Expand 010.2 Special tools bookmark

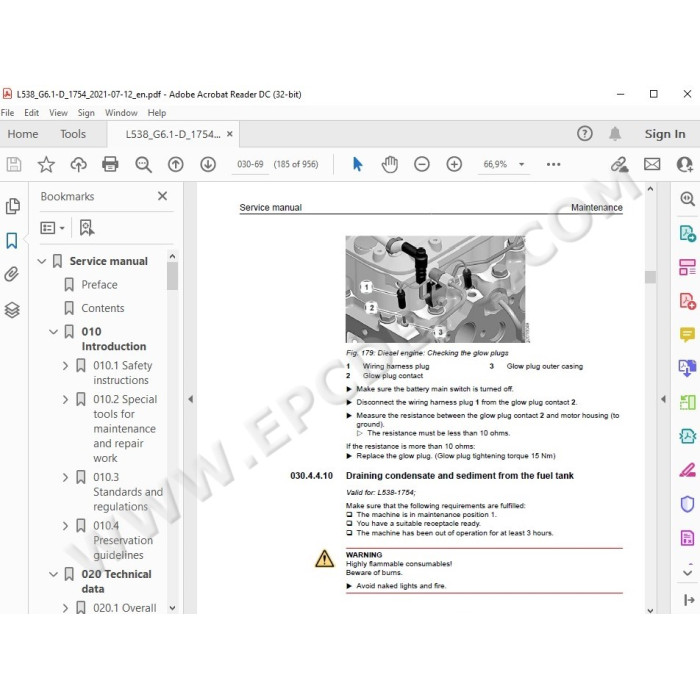pos(66,399)
